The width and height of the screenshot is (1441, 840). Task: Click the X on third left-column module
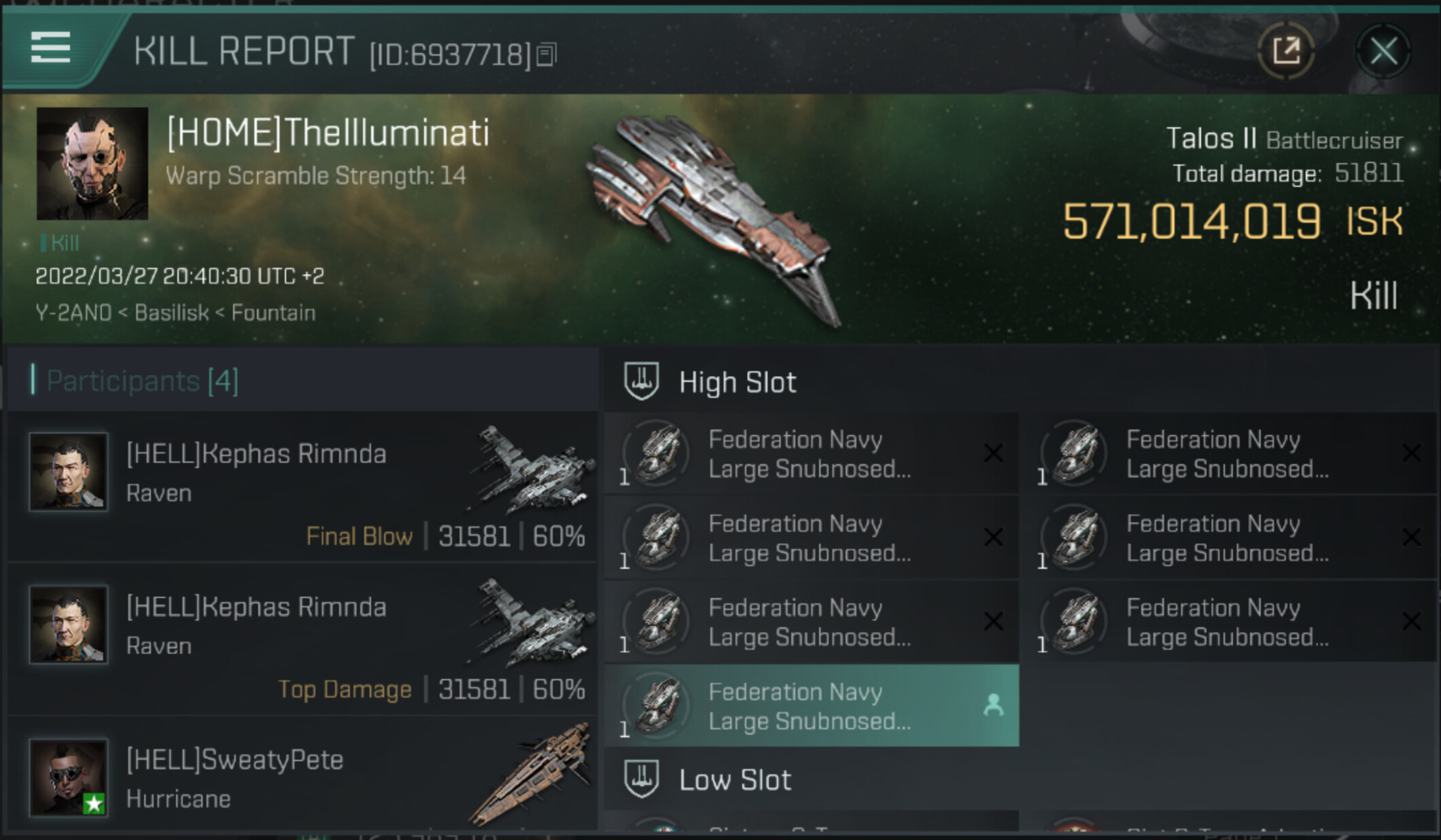pos(993,621)
